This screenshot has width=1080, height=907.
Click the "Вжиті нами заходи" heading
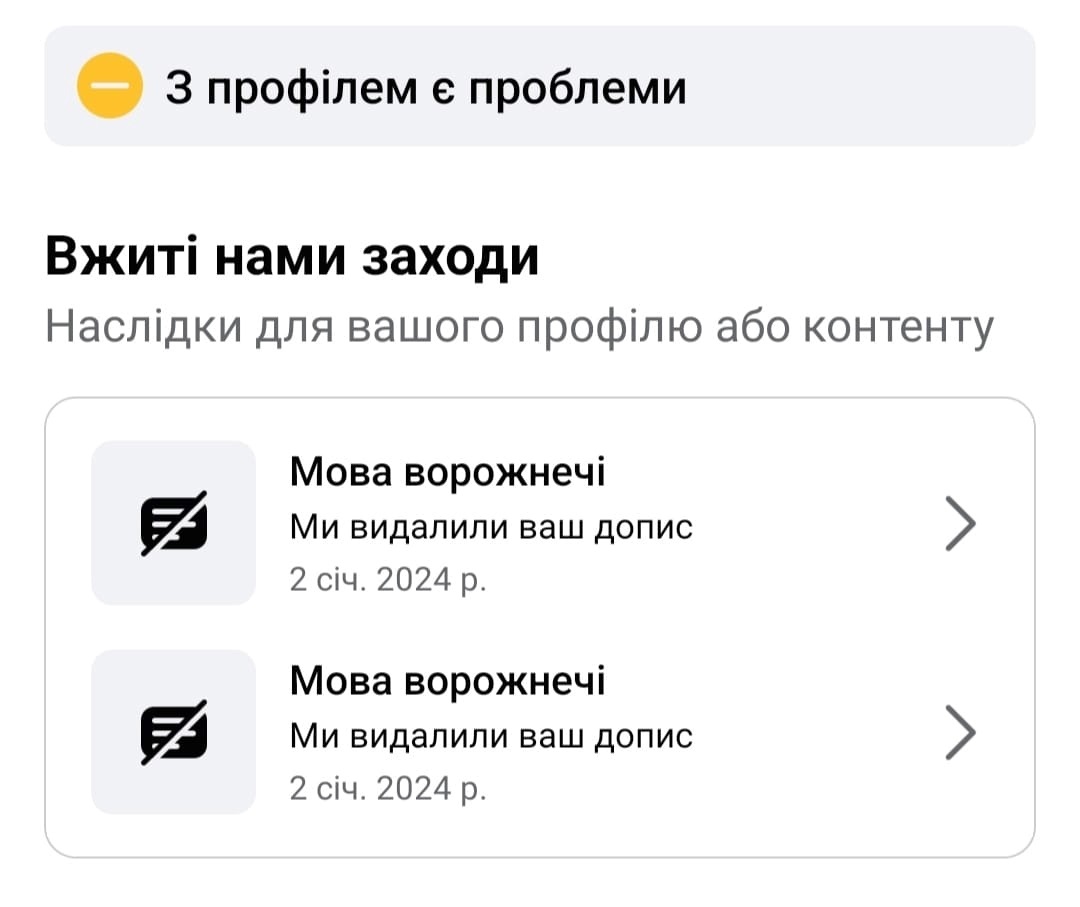point(292,259)
